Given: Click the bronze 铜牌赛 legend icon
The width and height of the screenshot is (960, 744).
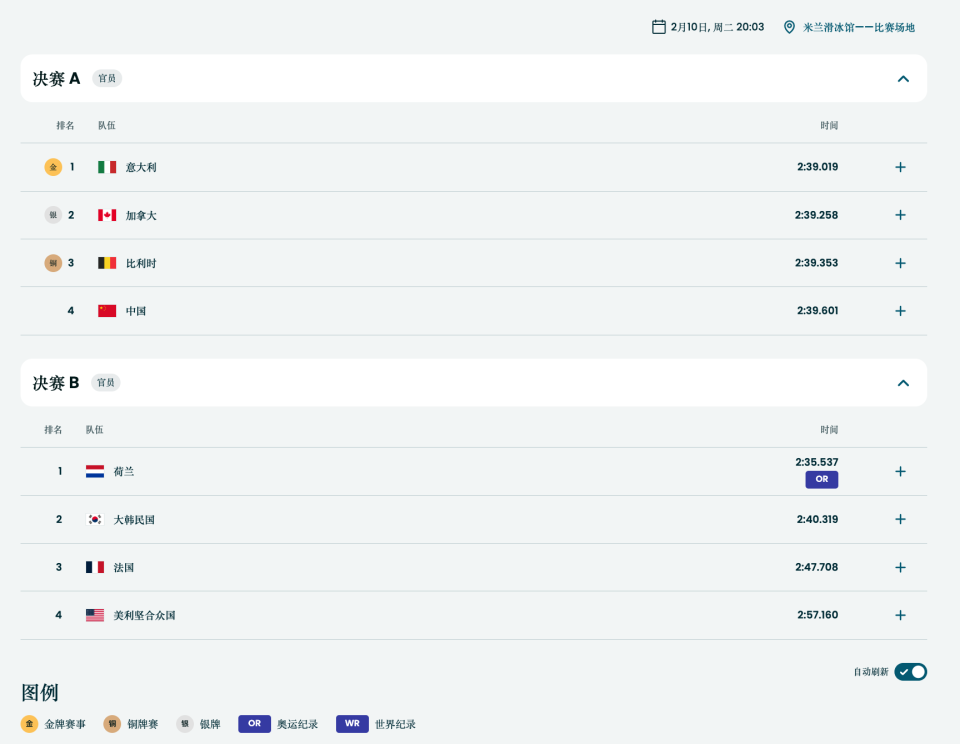Looking at the screenshot, I should click(112, 724).
